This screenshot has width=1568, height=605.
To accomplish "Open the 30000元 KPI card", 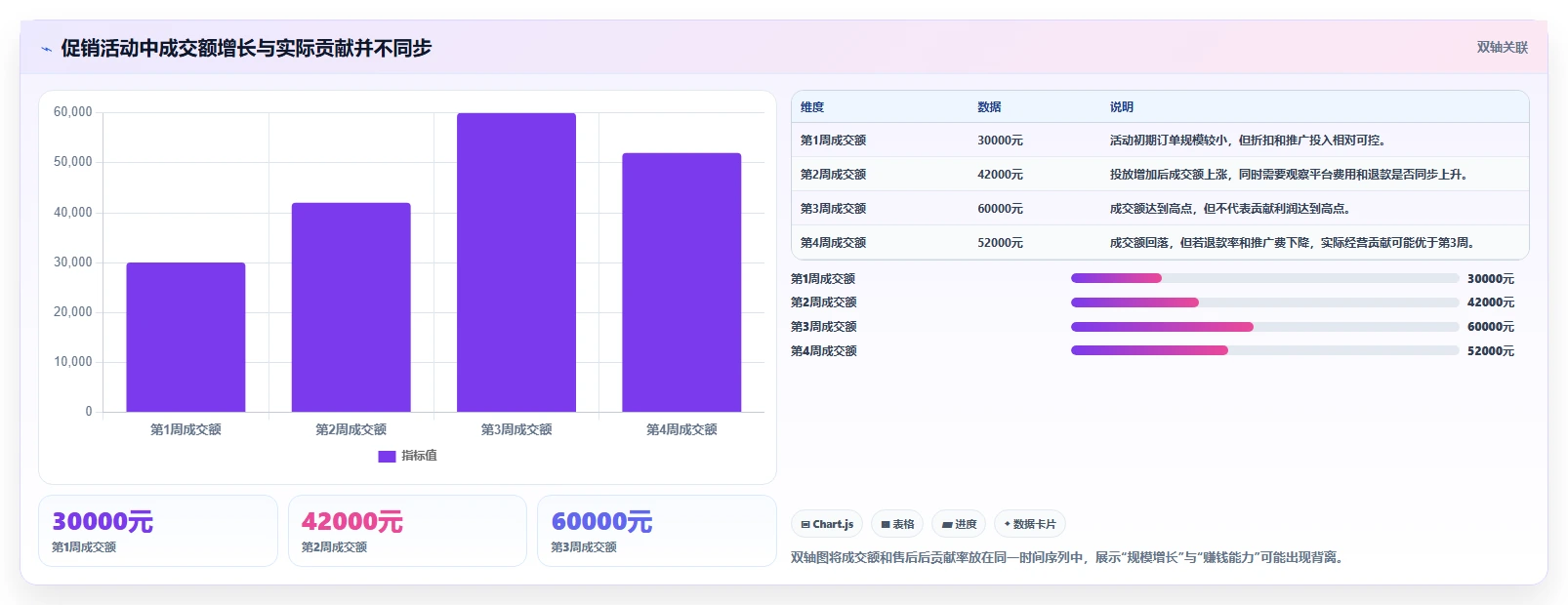I will (158, 531).
